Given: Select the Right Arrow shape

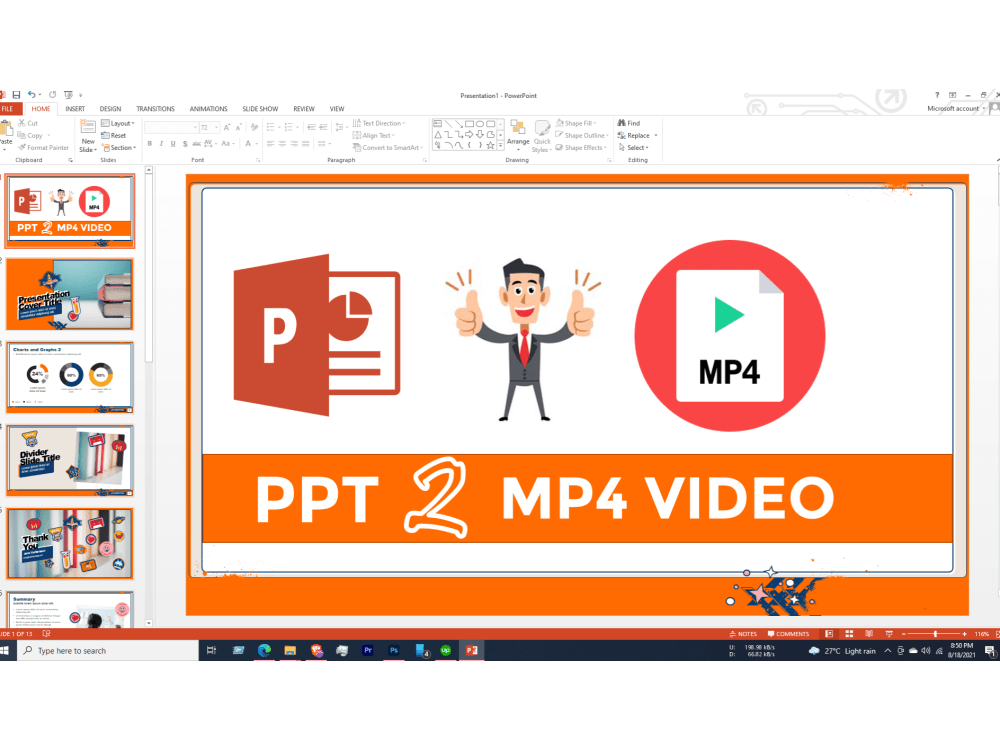Looking at the screenshot, I should click(x=469, y=135).
